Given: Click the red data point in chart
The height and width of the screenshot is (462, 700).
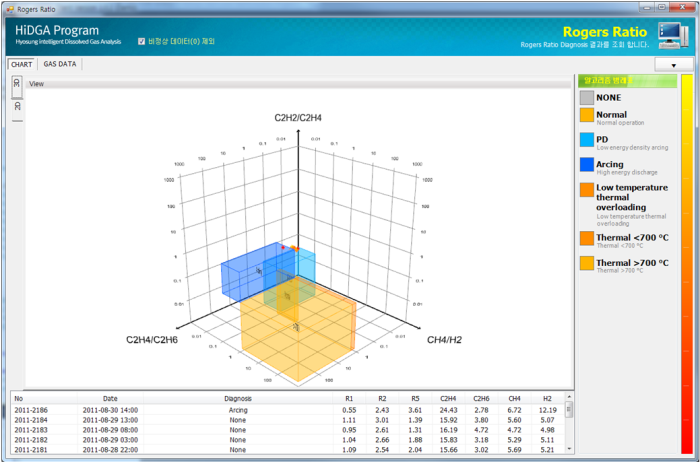Looking at the screenshot, I should (x=283, y=247).
